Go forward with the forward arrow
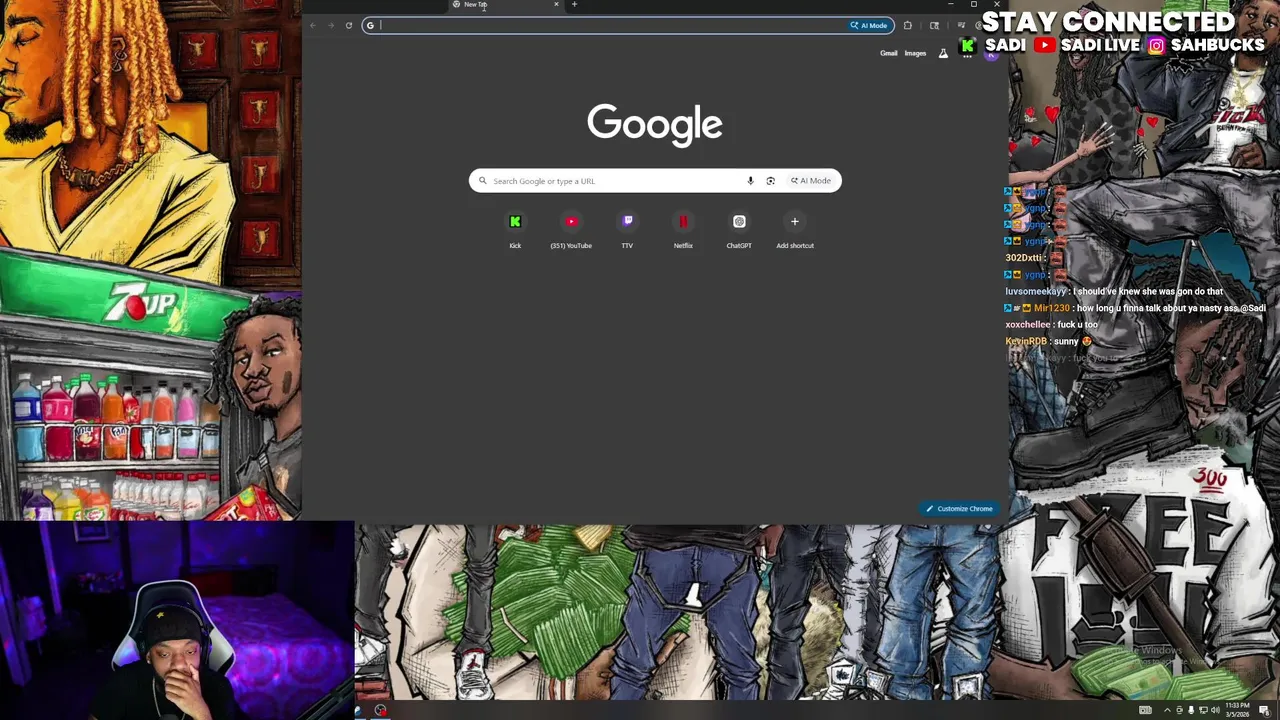Screen dimensions: 1280x720 pos(331,25)
